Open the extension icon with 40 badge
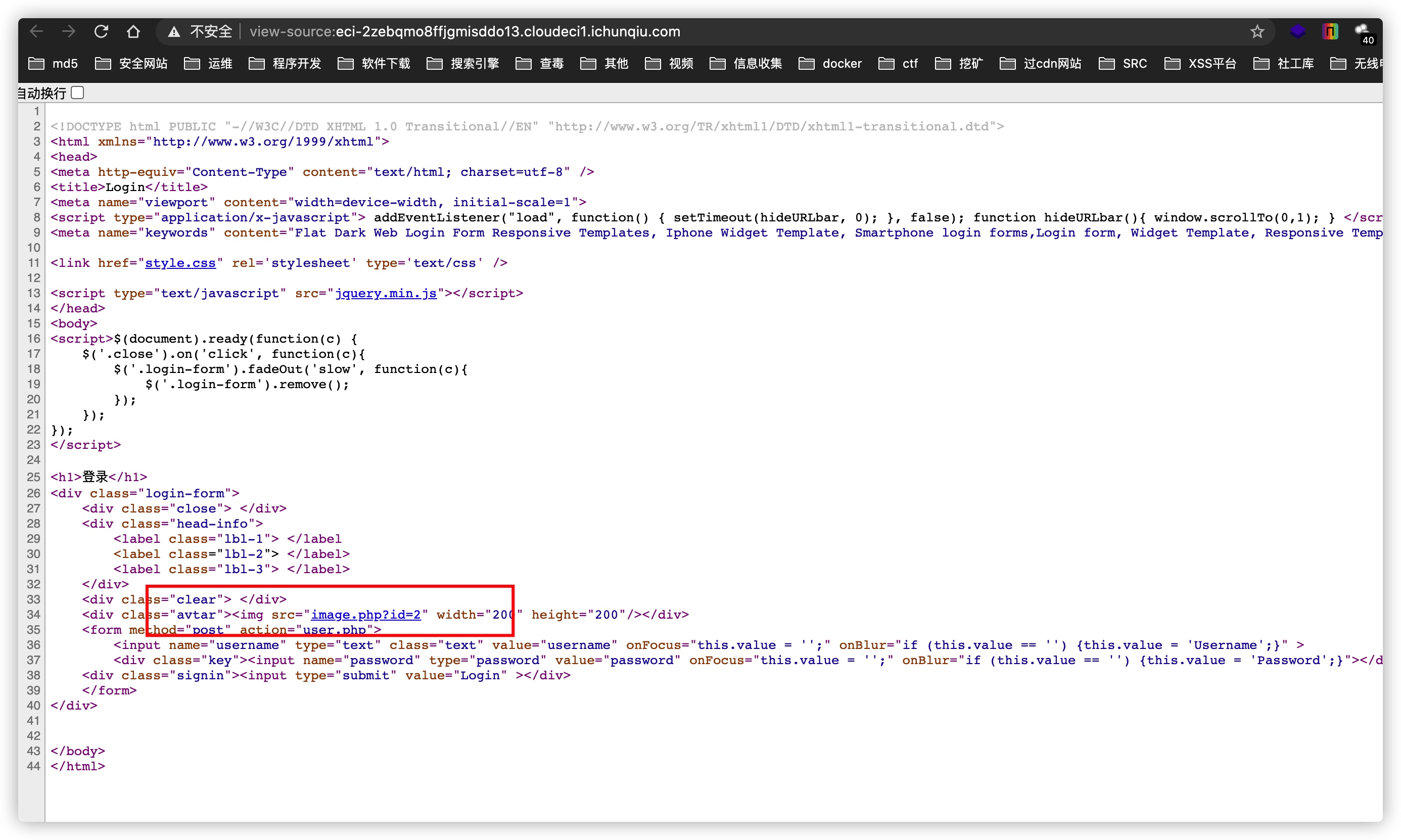 coord(1363,33)
